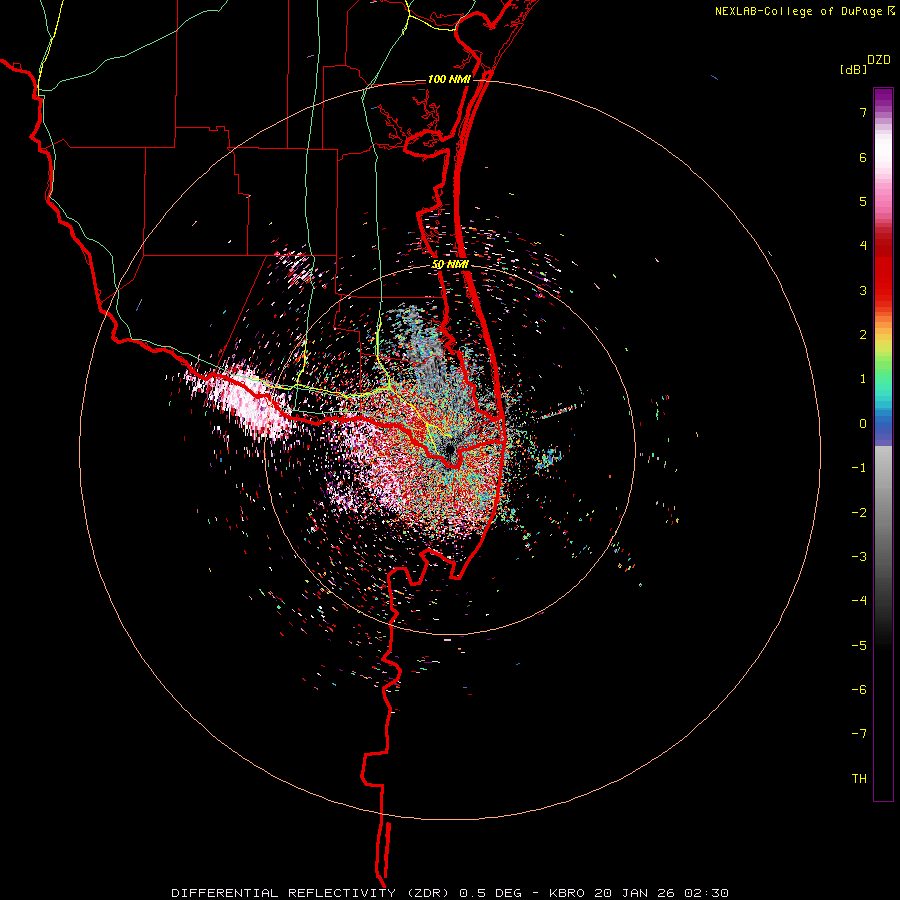Image resolution: width=900 pixels, height=900 pixels.
Task: Click the 4 value on the color scale
Action: [x=863, y=246]
